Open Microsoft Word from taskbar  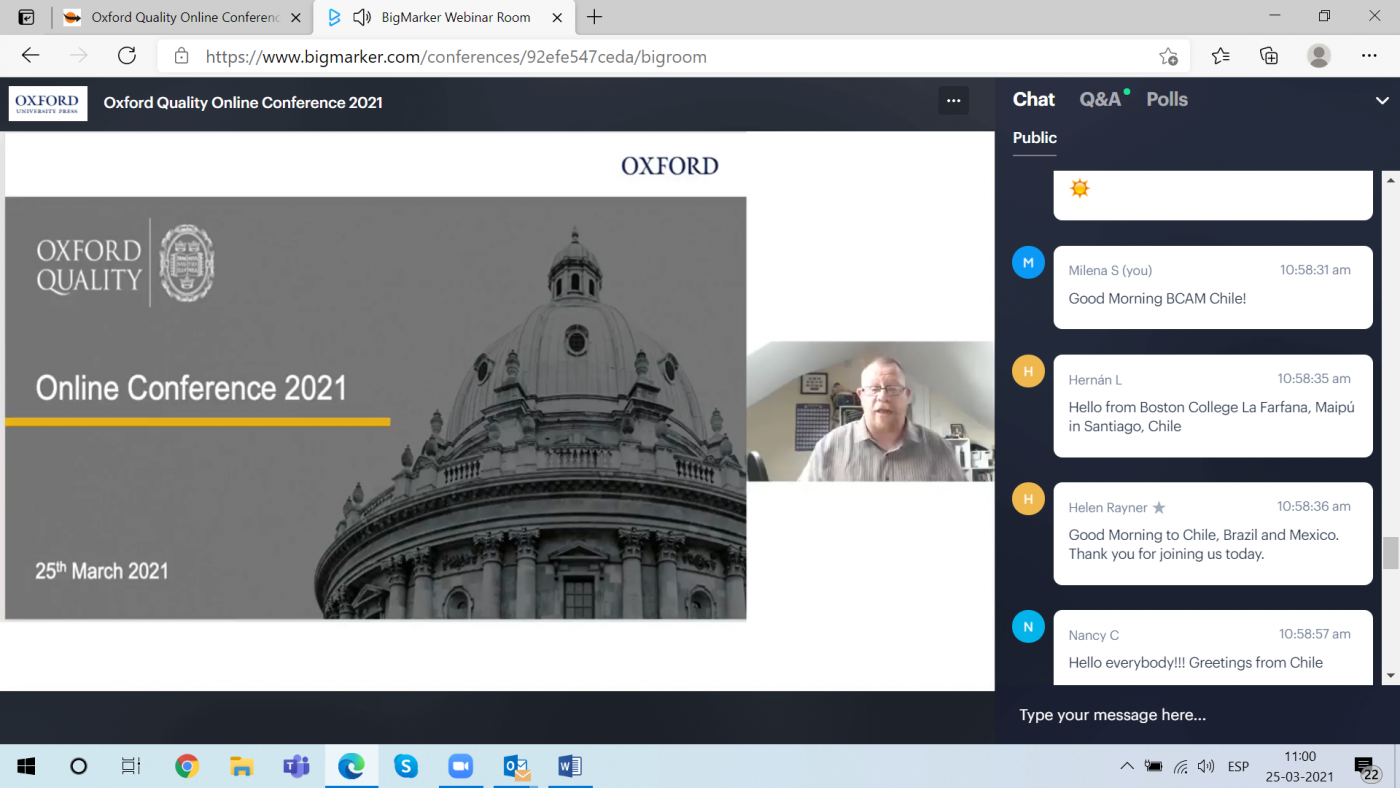[570, 766]
